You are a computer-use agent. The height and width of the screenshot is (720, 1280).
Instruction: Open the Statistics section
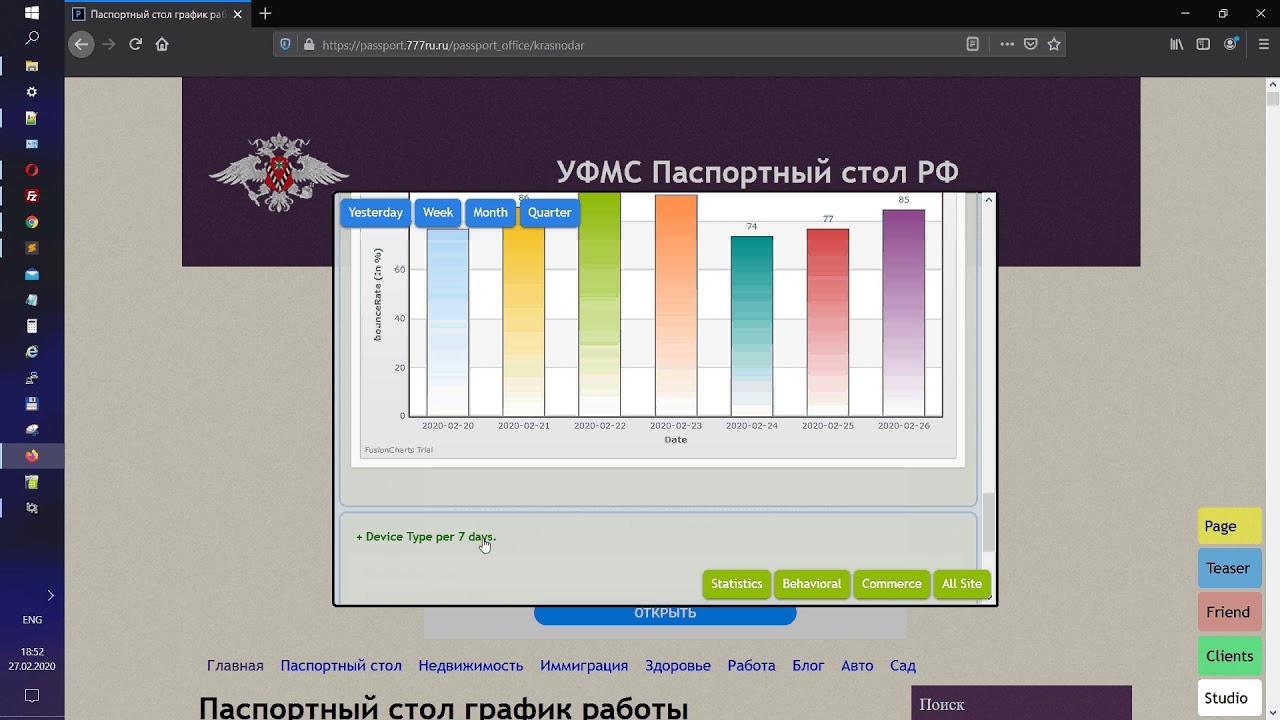737,584
